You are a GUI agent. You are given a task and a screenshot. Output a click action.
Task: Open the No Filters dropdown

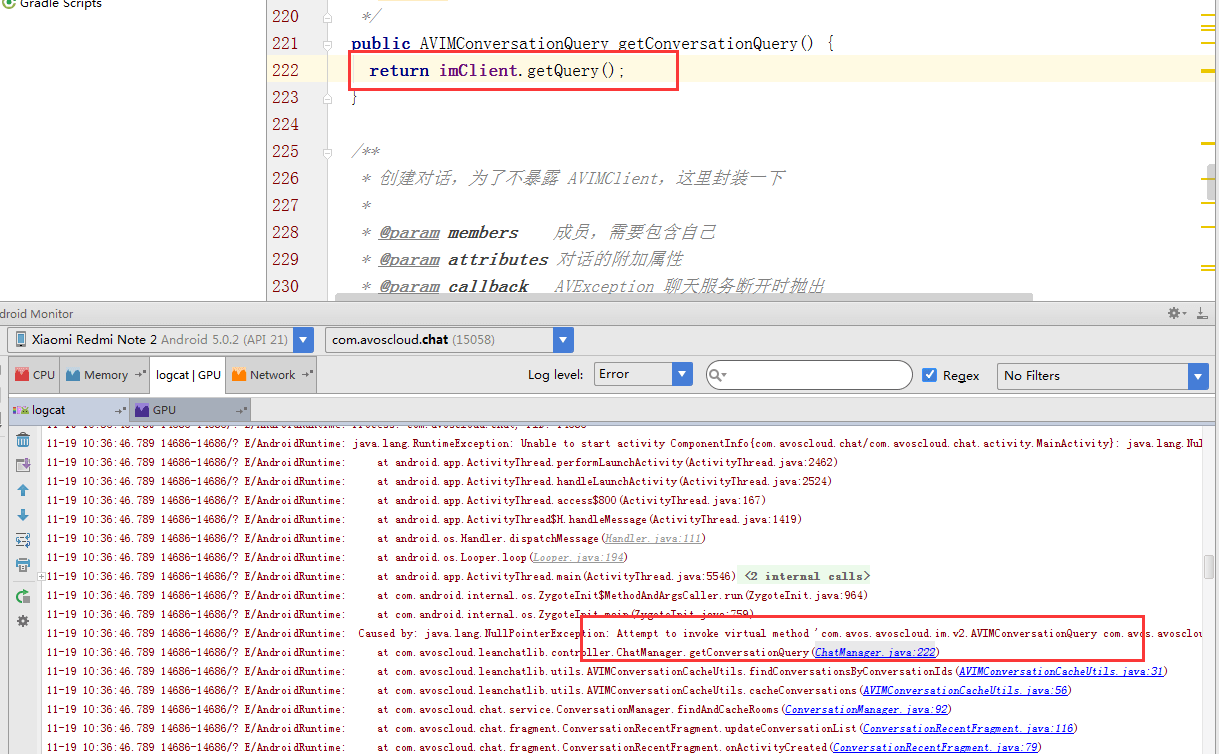click(1198, 376)
